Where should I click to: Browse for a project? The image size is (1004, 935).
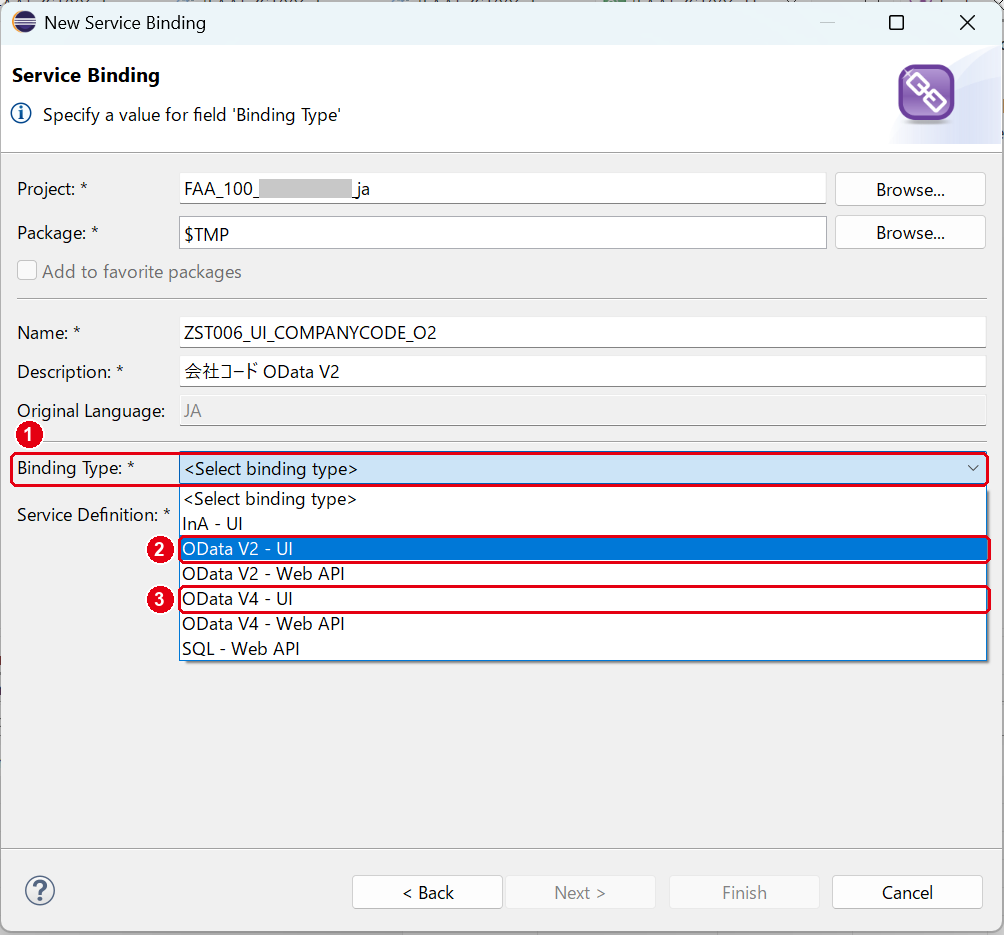coord(910,189)
